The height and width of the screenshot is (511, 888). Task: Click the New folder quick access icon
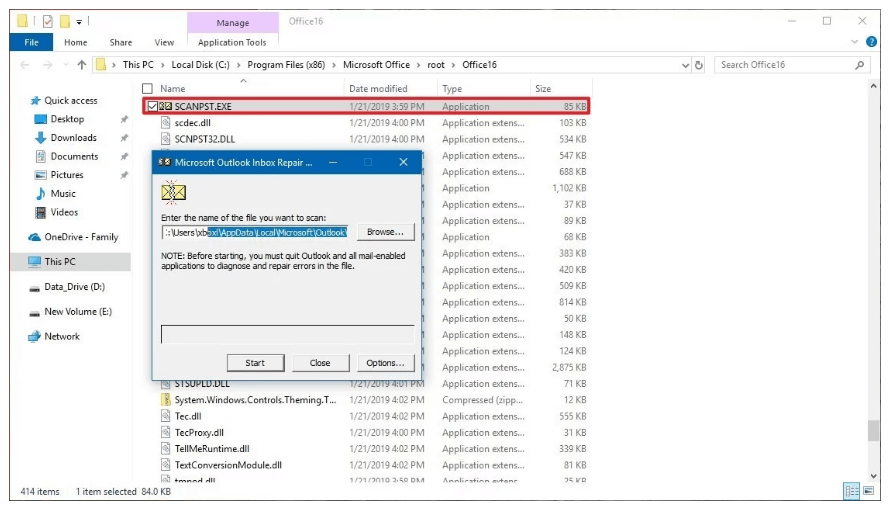(65, 22)
